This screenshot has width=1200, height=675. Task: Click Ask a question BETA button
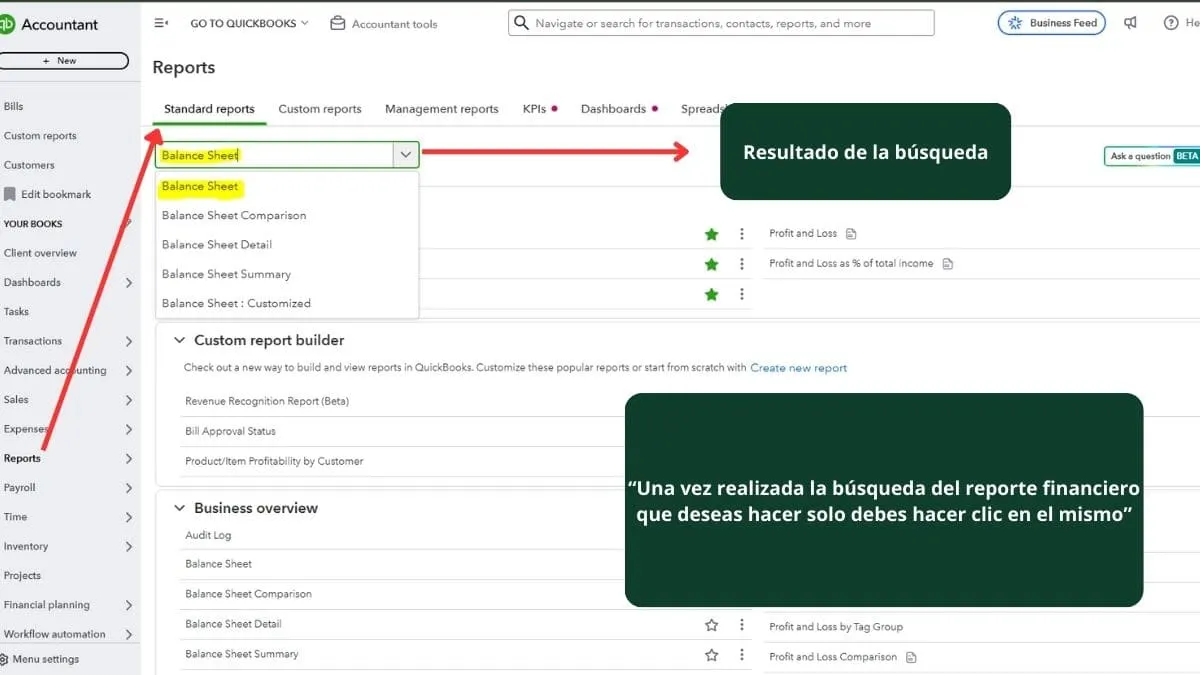click(1152, 156)
